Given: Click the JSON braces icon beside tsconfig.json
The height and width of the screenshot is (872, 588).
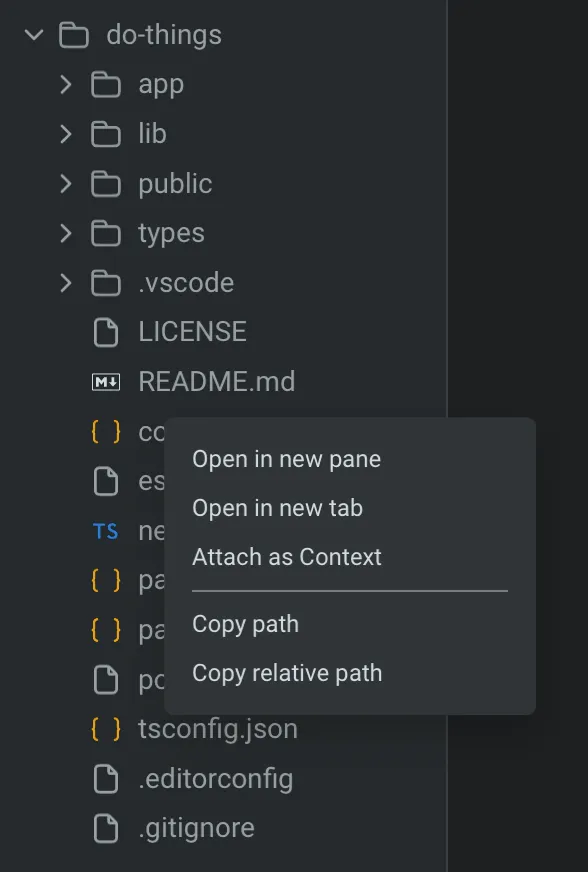Looking at the screenshot, I should tap(105, 730).
